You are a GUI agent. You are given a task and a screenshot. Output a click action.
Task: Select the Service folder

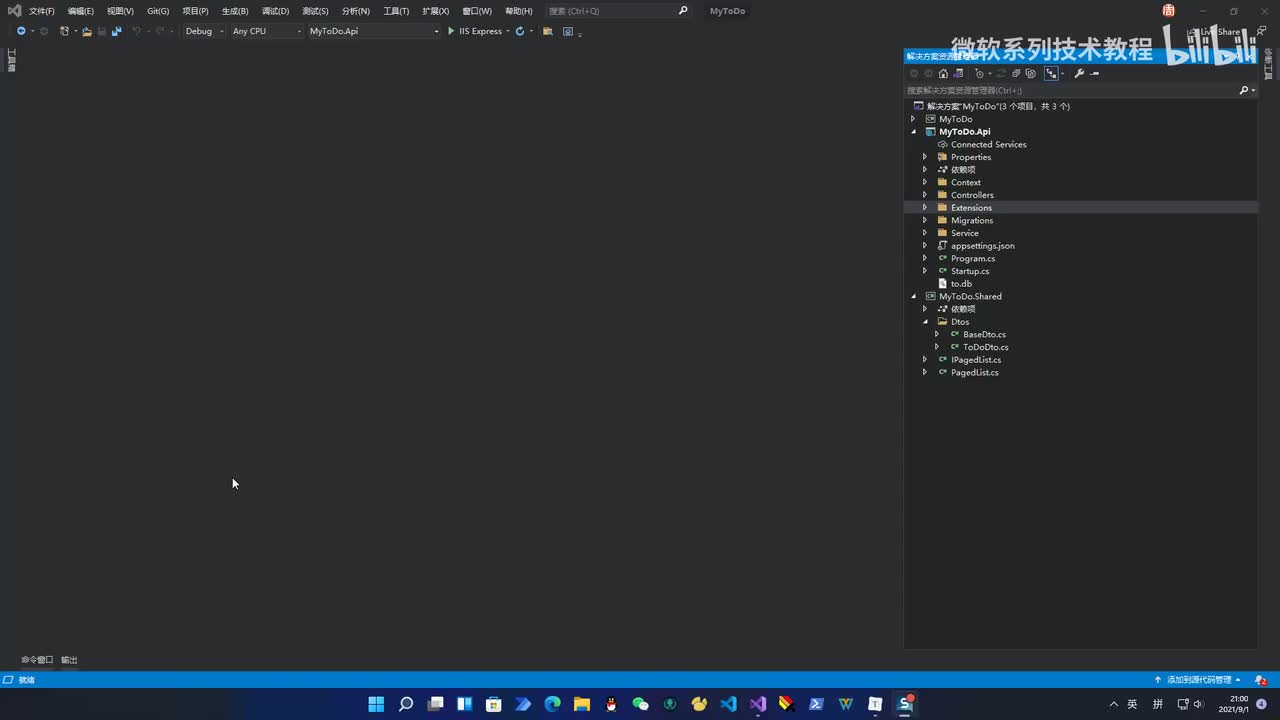point(964,233)
